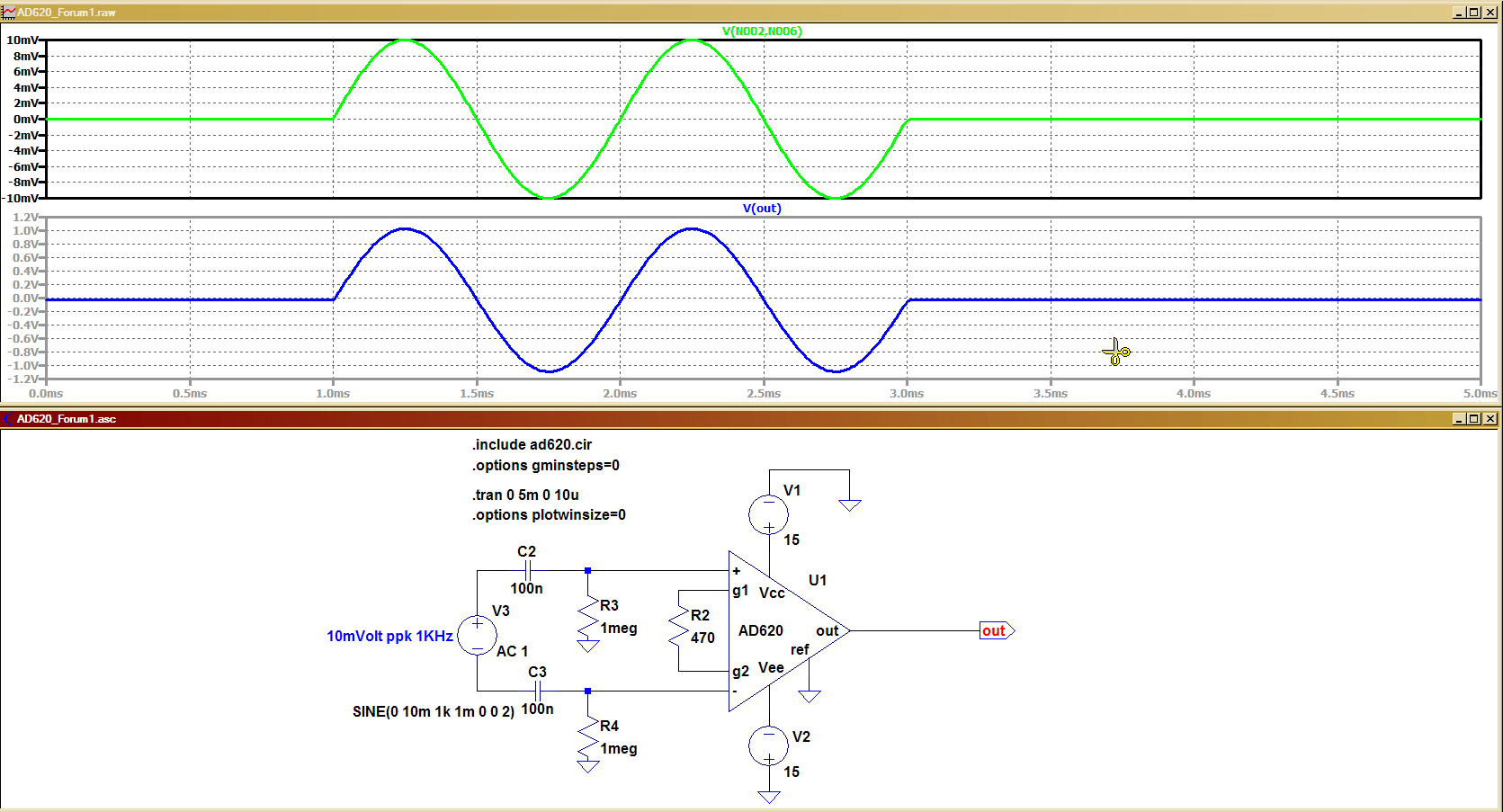
Task: Maximize the AD620_Forum1.asc schematic window
Action: 1474,418
